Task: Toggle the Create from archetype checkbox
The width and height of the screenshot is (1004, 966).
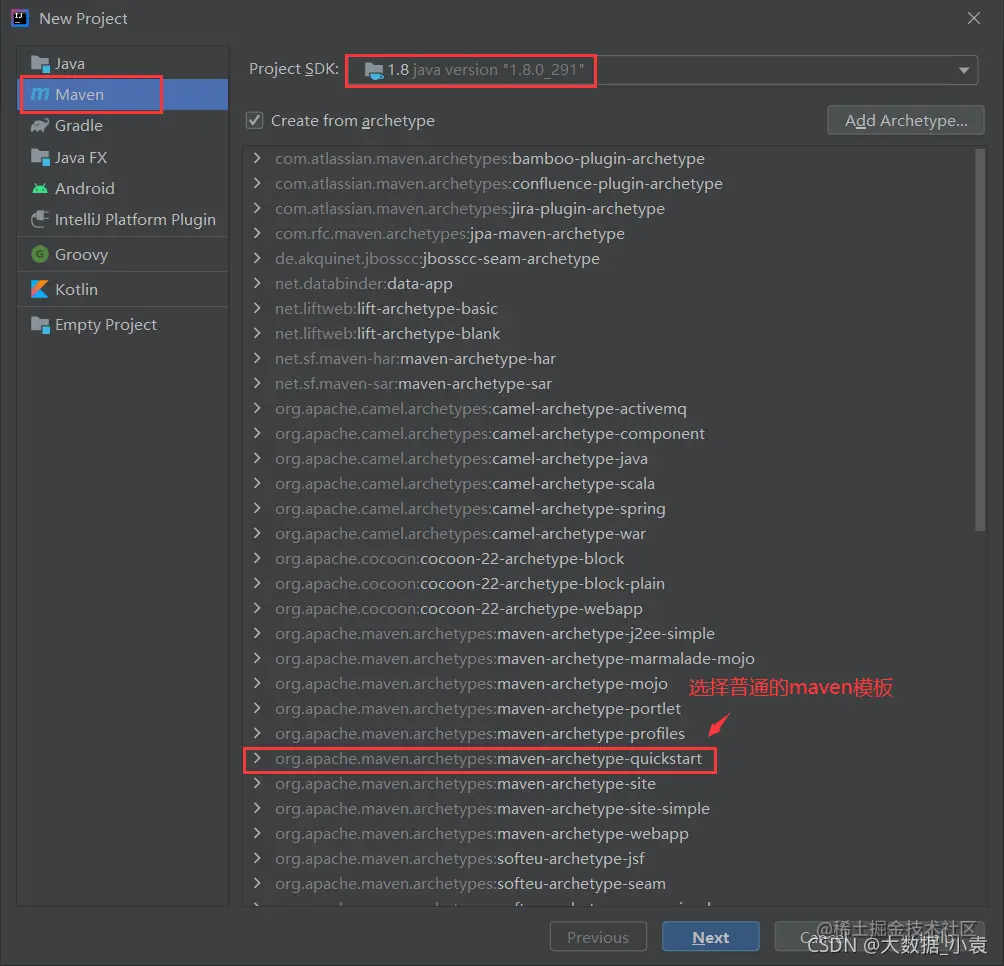Action: tap(255, 120)
